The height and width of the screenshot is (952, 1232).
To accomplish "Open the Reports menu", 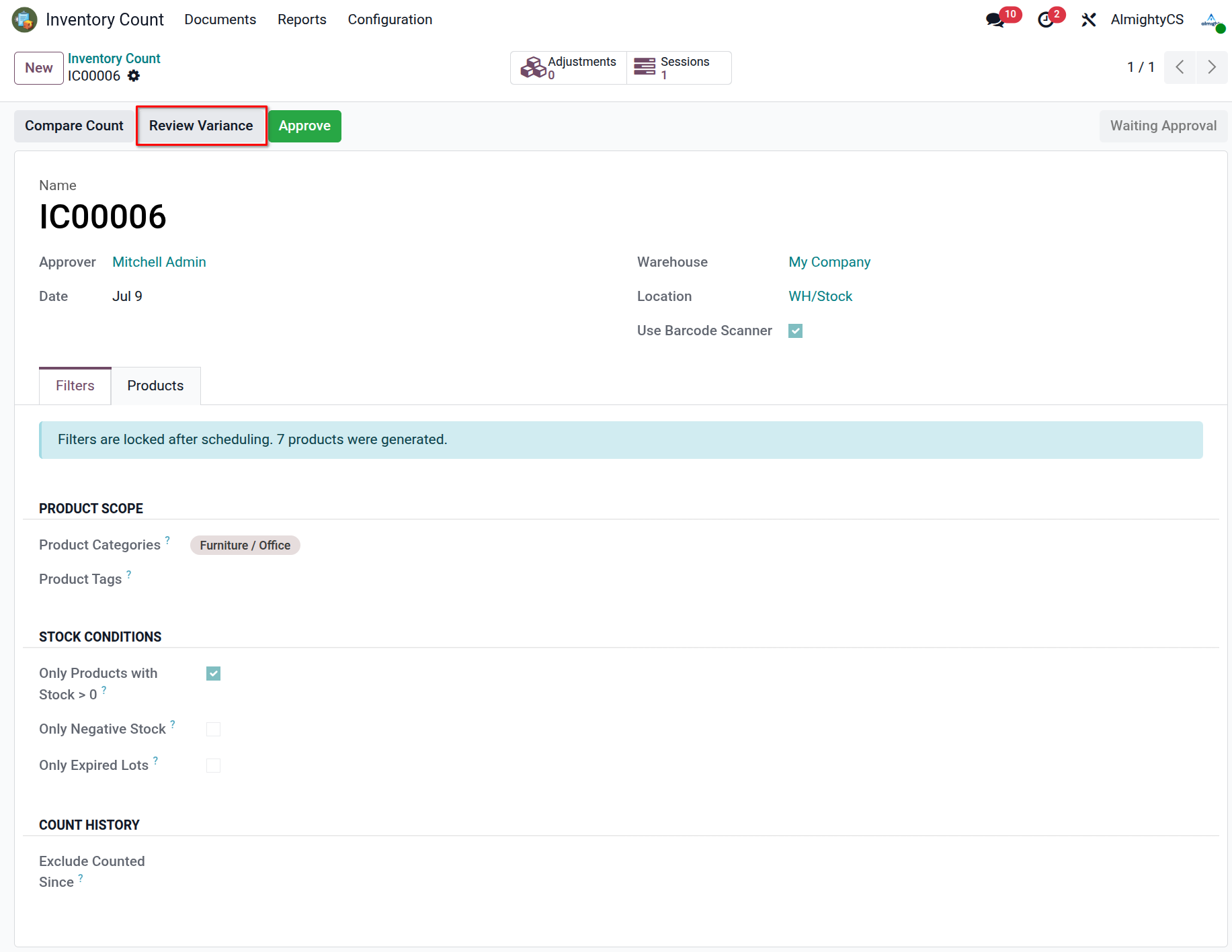I will (302, 19).
